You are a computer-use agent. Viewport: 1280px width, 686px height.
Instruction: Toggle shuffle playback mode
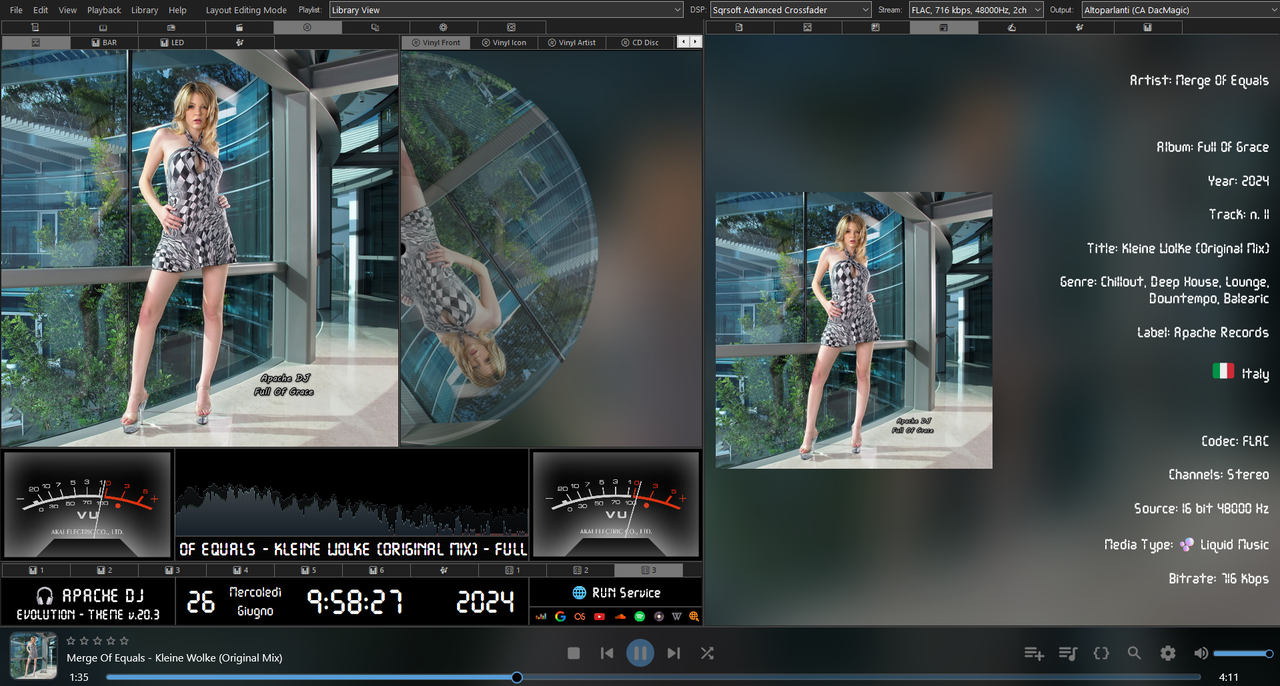tap(707, 653)
